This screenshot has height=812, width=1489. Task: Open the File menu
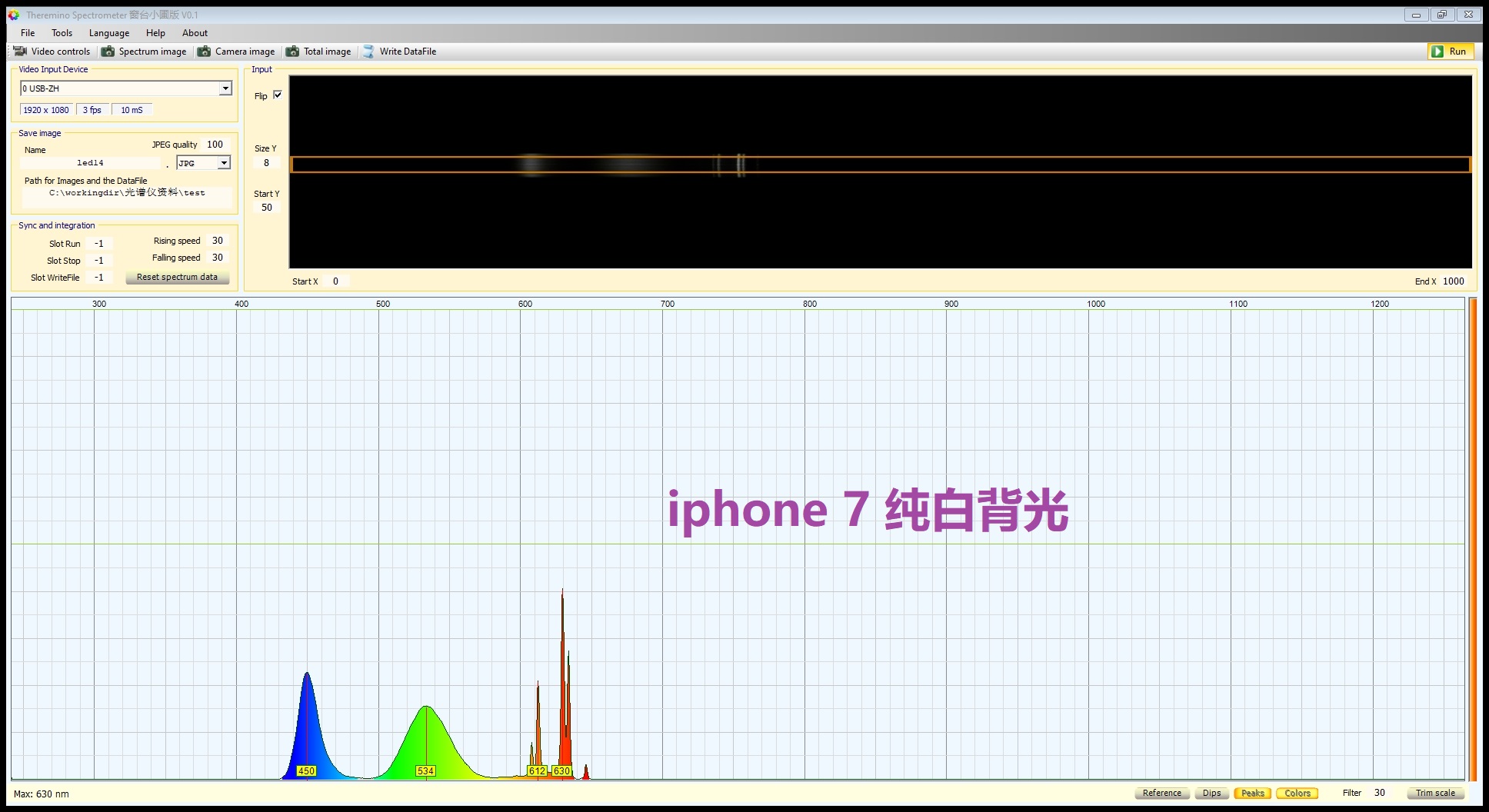point(28,33)
